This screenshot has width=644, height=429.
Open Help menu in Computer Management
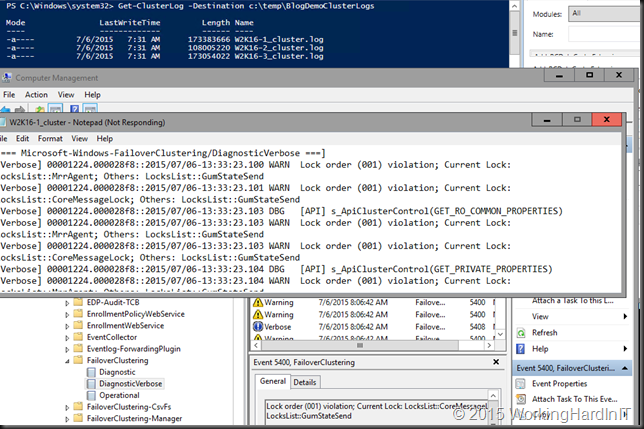click(x=92, y=95)
